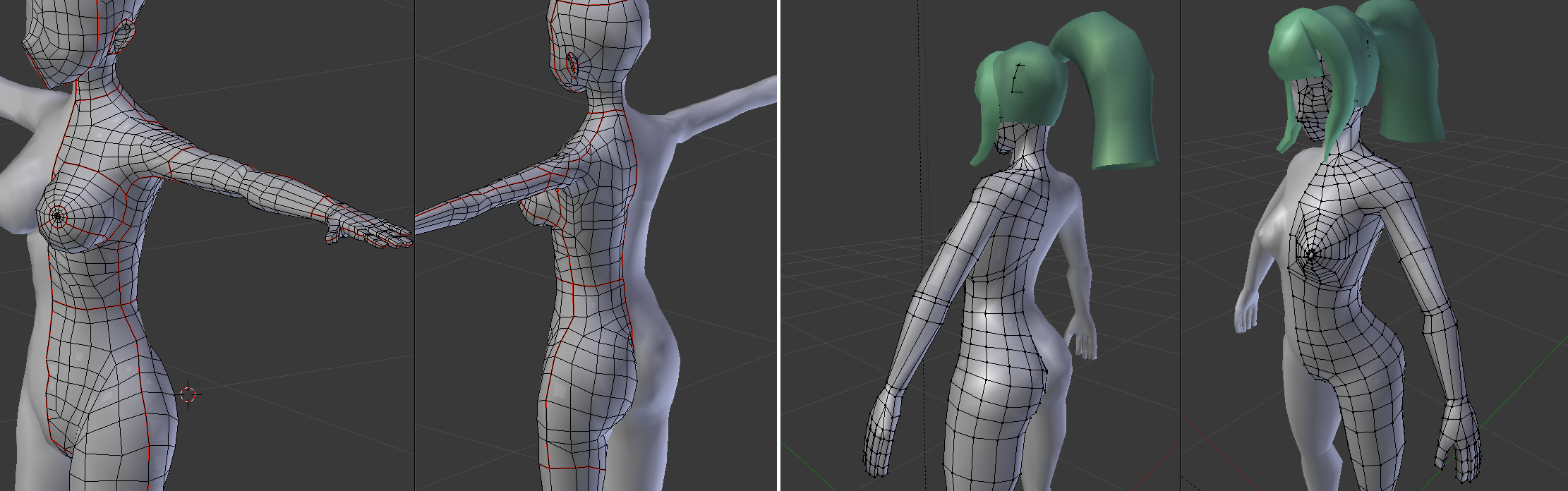Select the wireframe face in the rightmost viewport

[1314, 111]
